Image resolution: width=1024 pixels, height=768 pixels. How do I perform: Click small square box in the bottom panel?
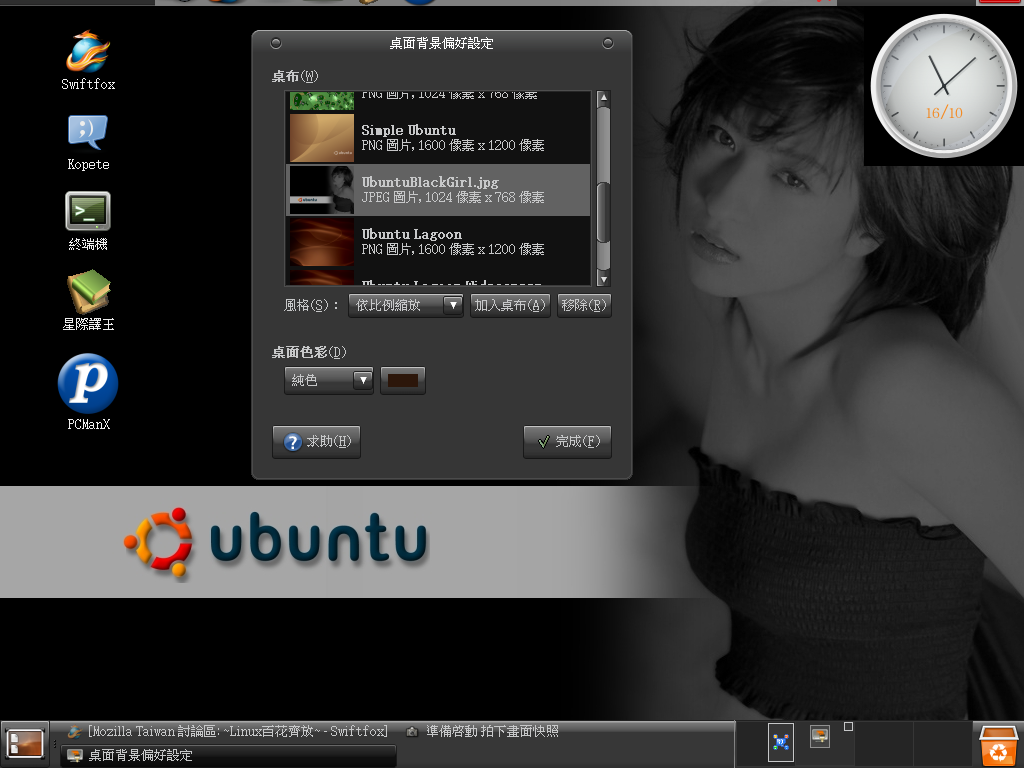click(848, 726)
